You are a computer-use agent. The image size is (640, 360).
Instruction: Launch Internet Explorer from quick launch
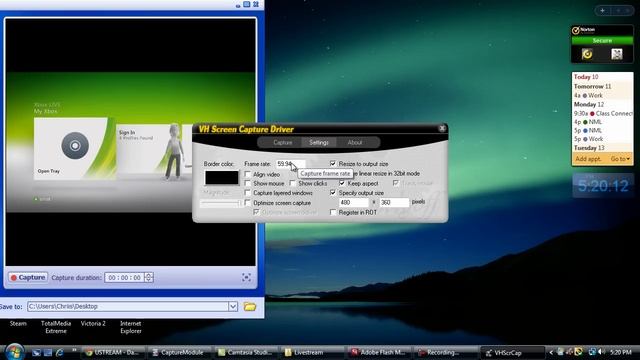point(60,352)
